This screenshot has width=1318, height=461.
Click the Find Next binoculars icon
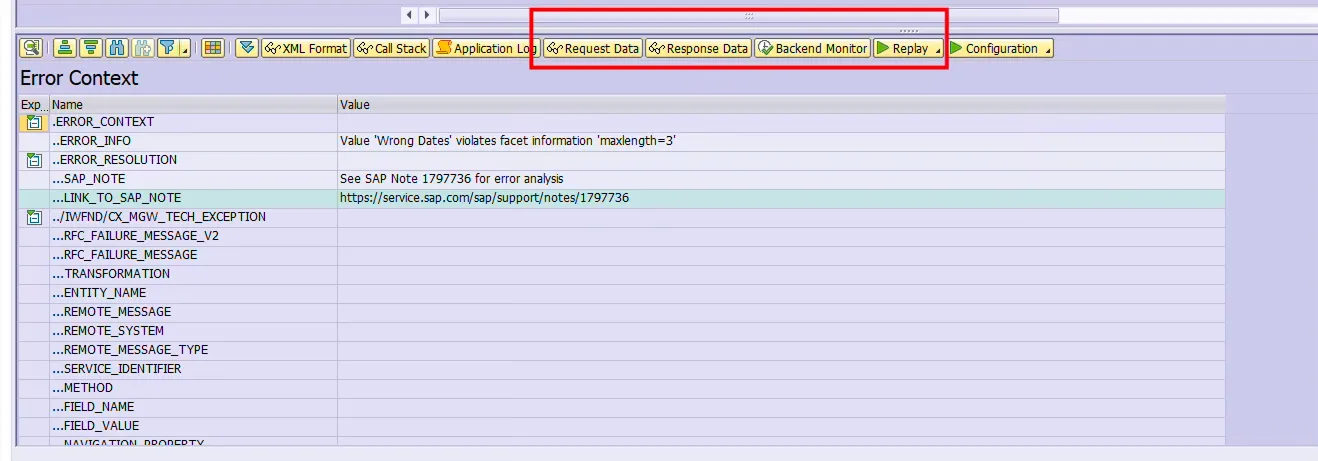pos(142,48)
